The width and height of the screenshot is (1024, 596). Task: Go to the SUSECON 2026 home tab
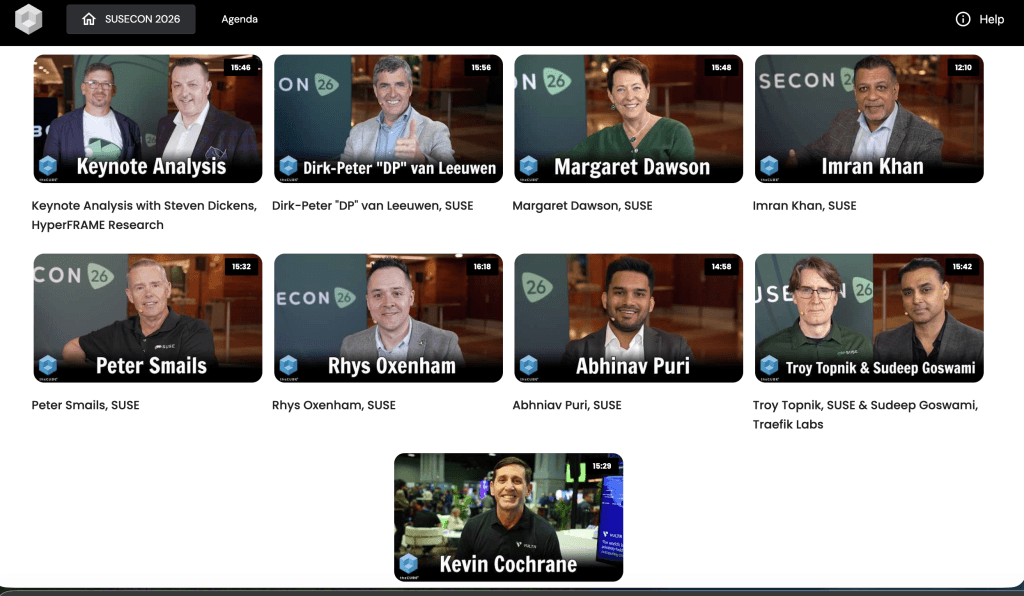[x=131, y=19]
